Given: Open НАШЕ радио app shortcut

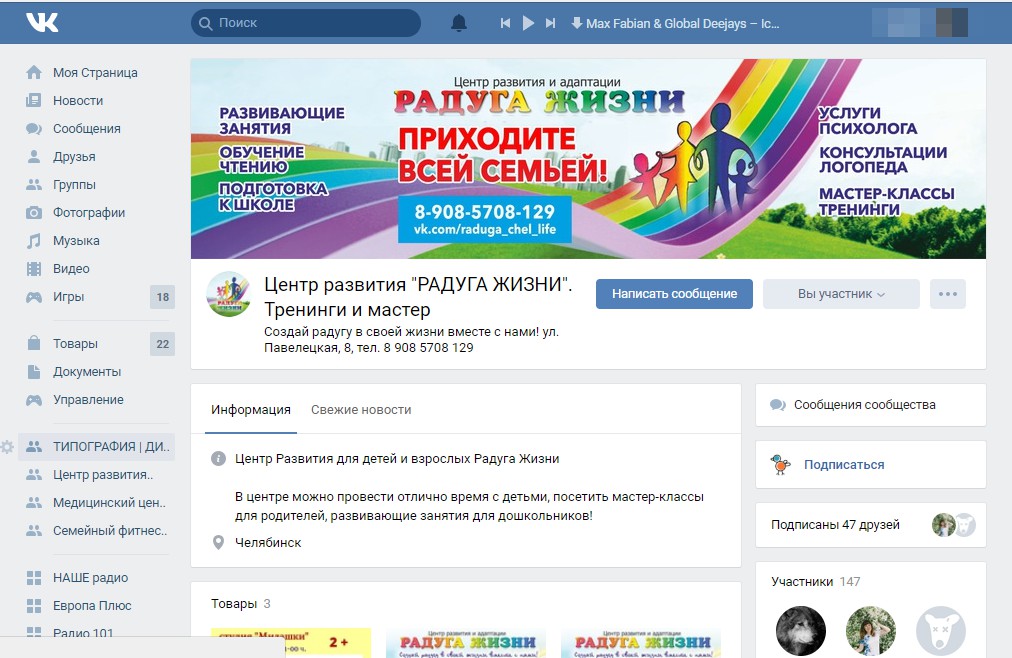Looking at the screenshot, I should pyautogui.click(x=96, y=578).
